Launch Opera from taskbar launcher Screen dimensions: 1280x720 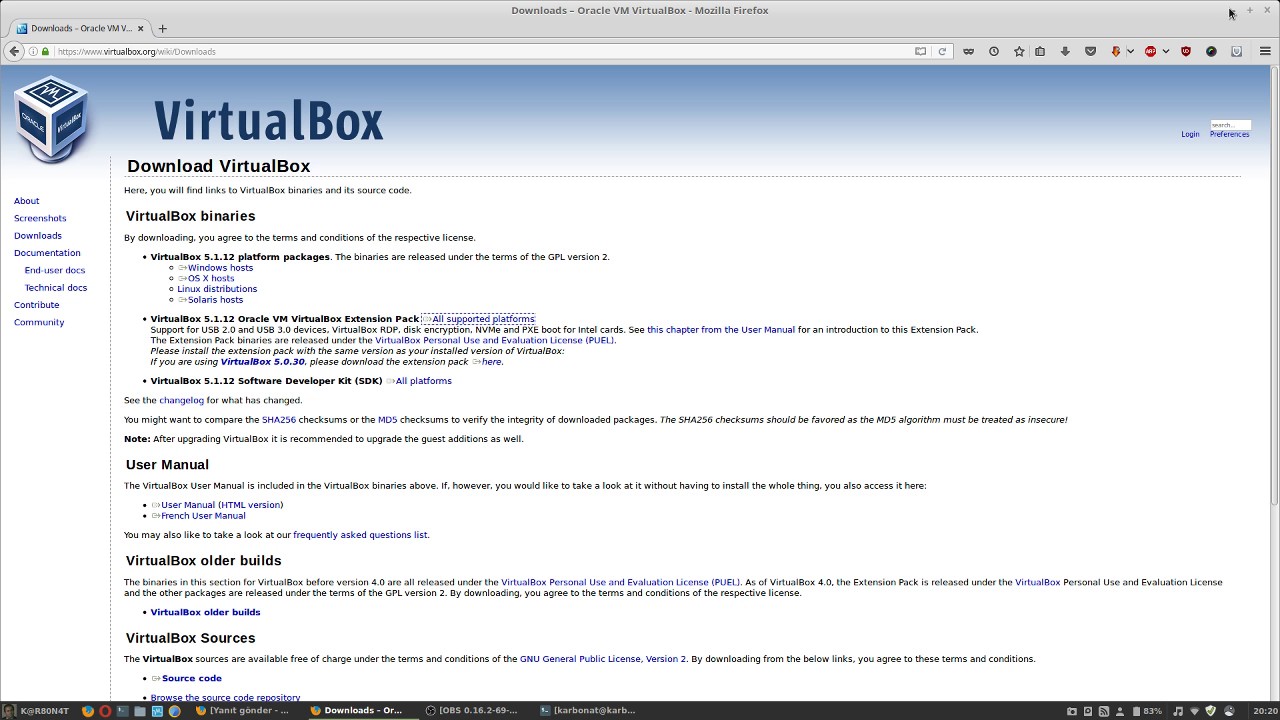105,711
